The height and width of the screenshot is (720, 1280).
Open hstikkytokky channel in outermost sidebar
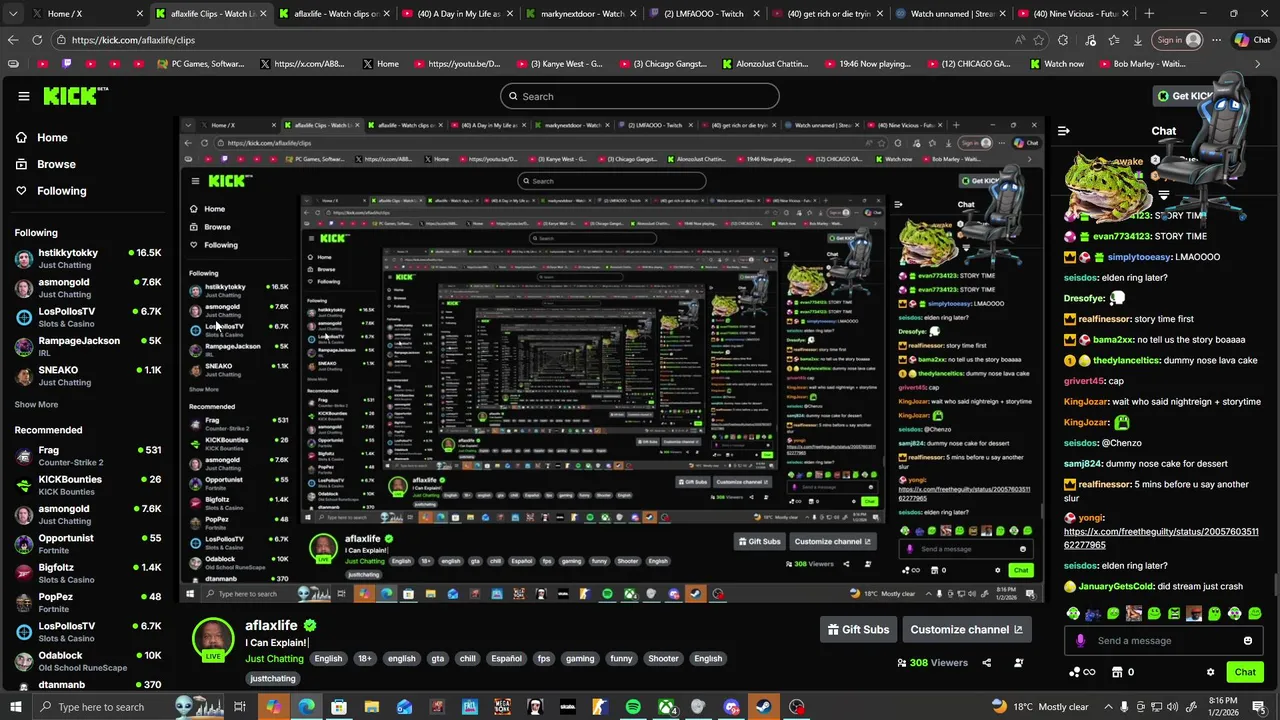point(88,259)
